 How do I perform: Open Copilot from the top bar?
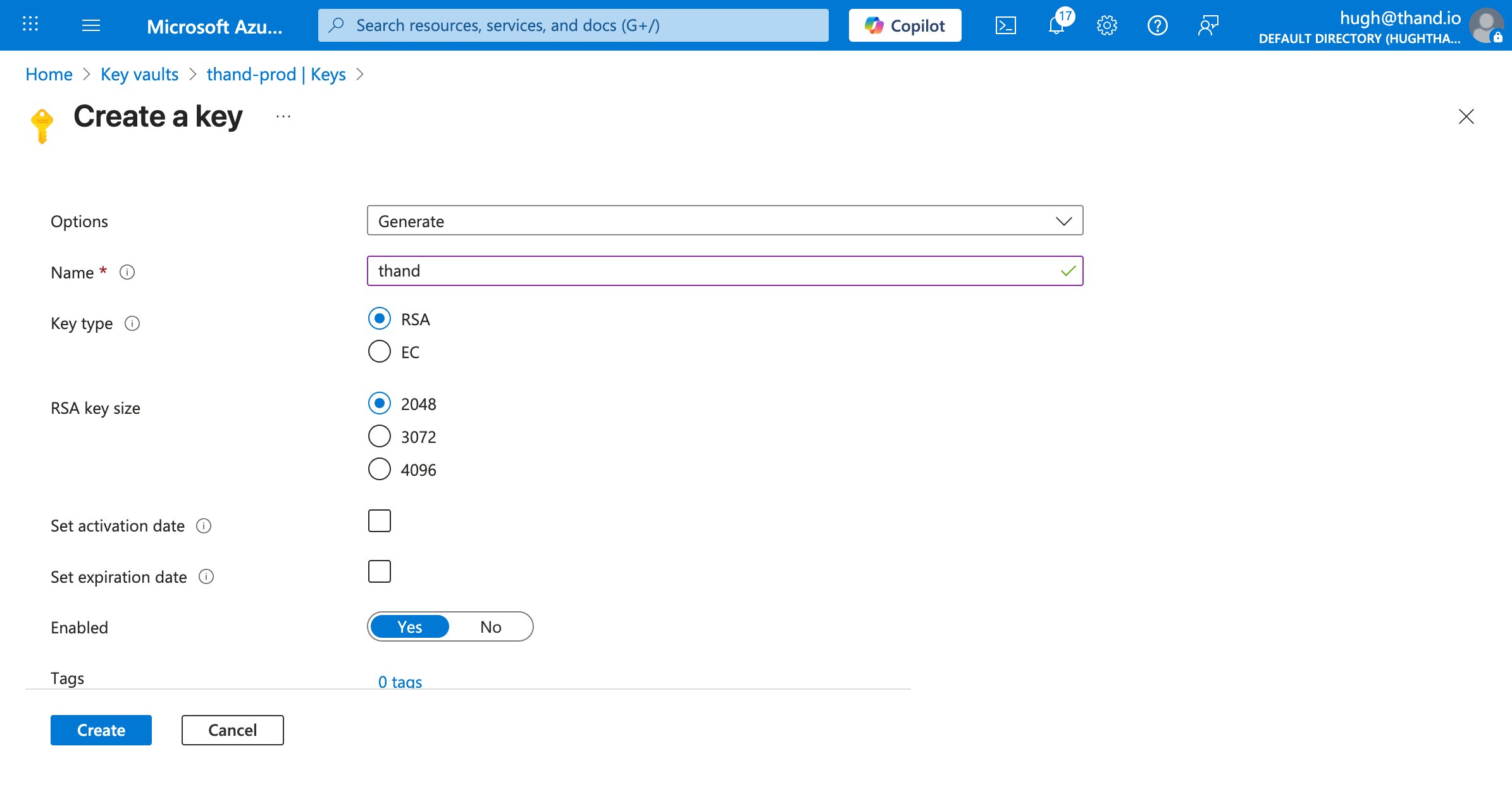904,25
